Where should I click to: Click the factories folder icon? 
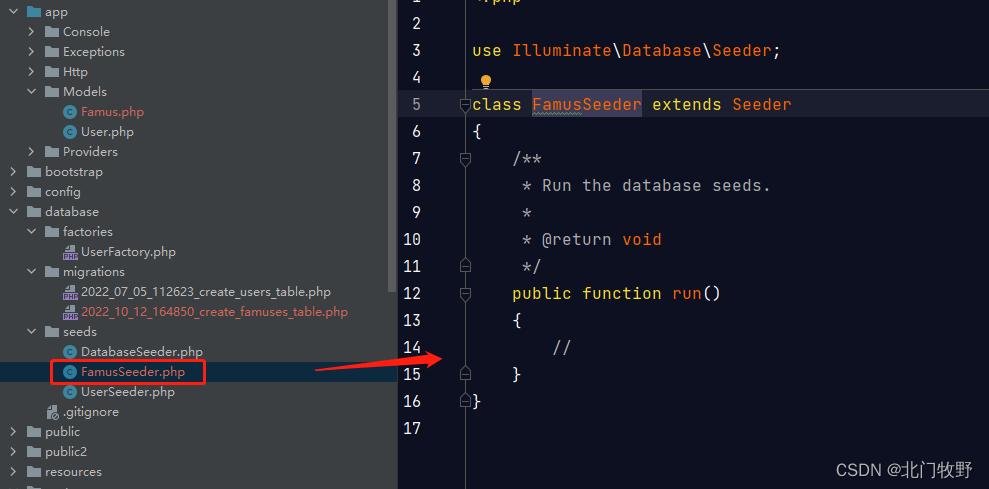(x=52, y=232)
